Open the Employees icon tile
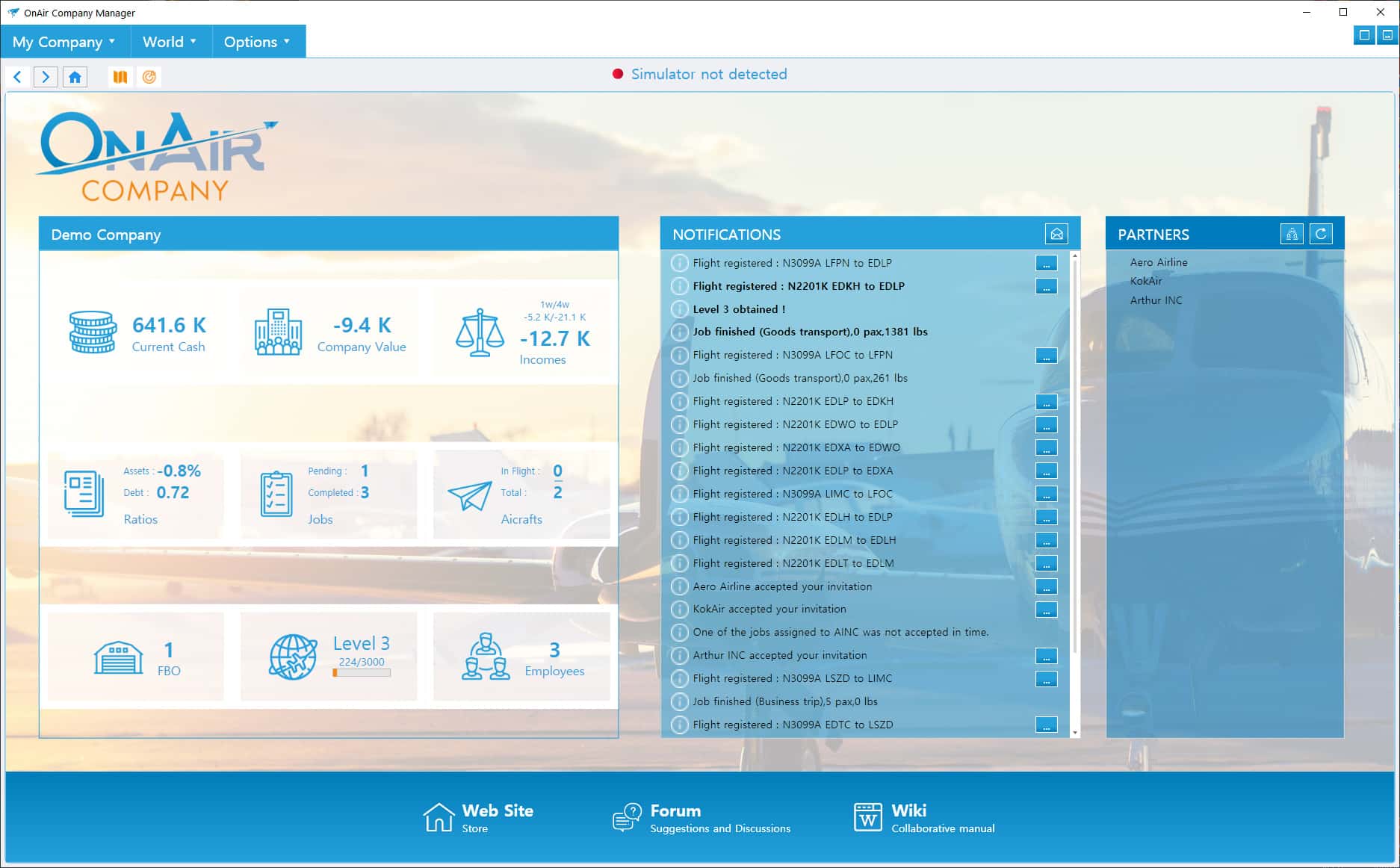1400x868 pixels. [486, 657]
